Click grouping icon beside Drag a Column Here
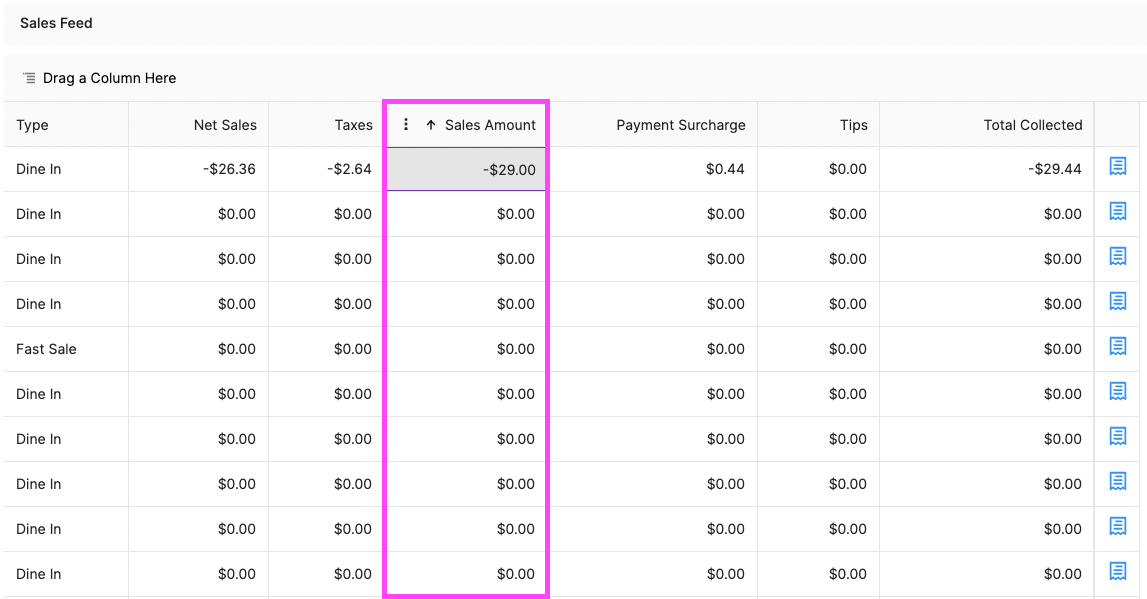The width and height of the screenshot is (1147, 599). pos(29,78)
